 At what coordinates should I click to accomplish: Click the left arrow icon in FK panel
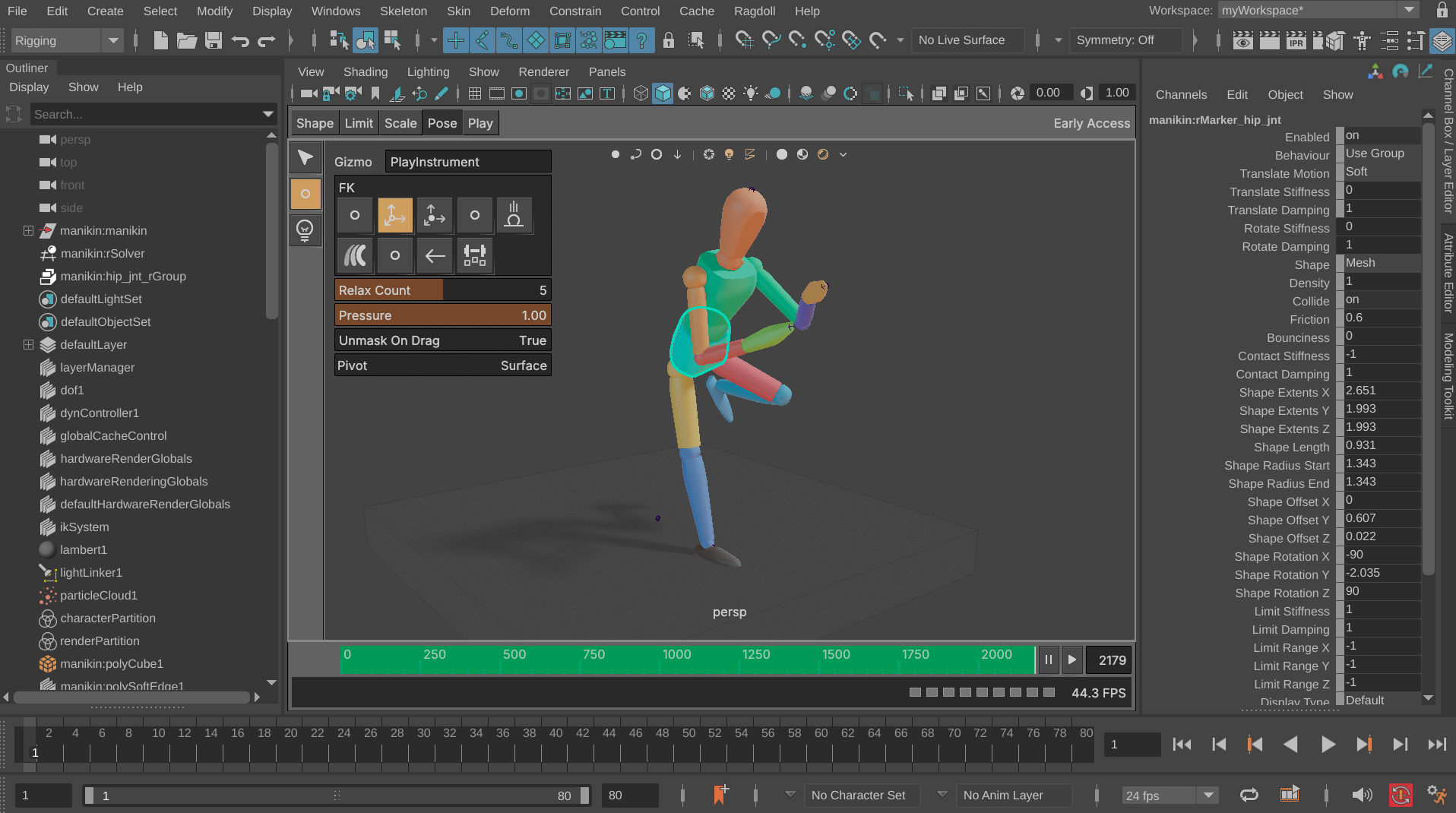pyautogui.click(x=435, y=255)
